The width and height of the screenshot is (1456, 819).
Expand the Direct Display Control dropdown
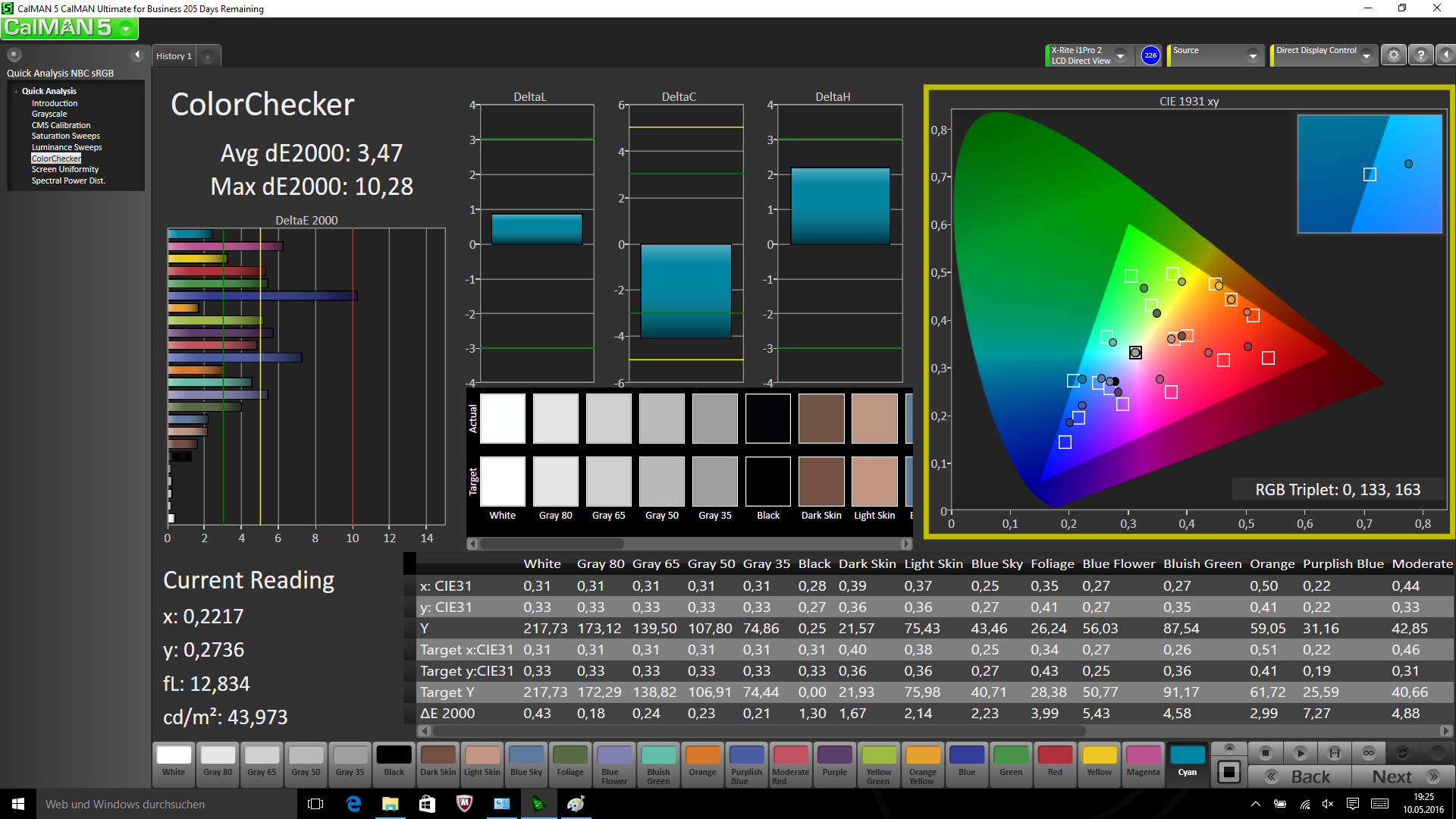coord(1366,56)
